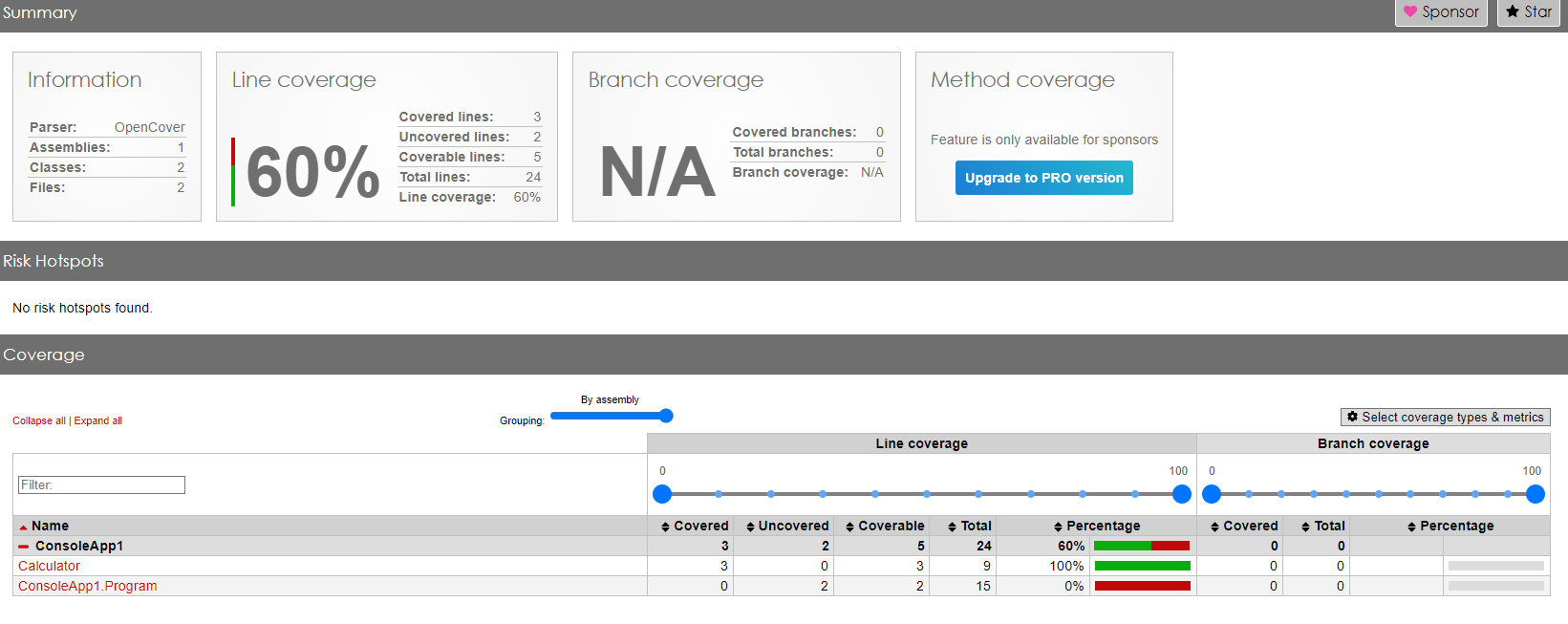The image size is (1568, 624).
Task: Sort by branch coverage Total column
Action: click(1322, 526)
